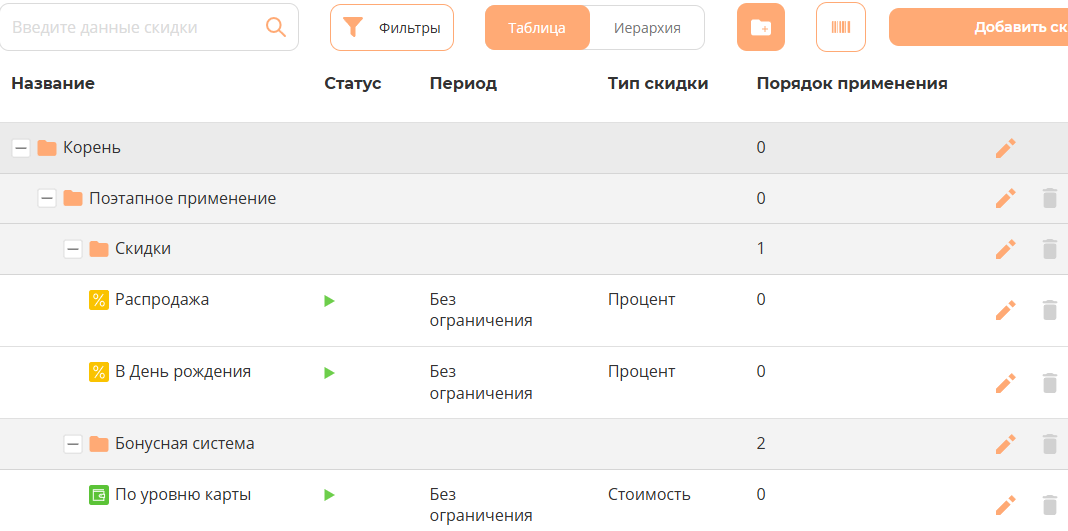Screen dimensions: 1068x531
Task: Switch to the Таблица view tab
Action: (x=537, y=28)
